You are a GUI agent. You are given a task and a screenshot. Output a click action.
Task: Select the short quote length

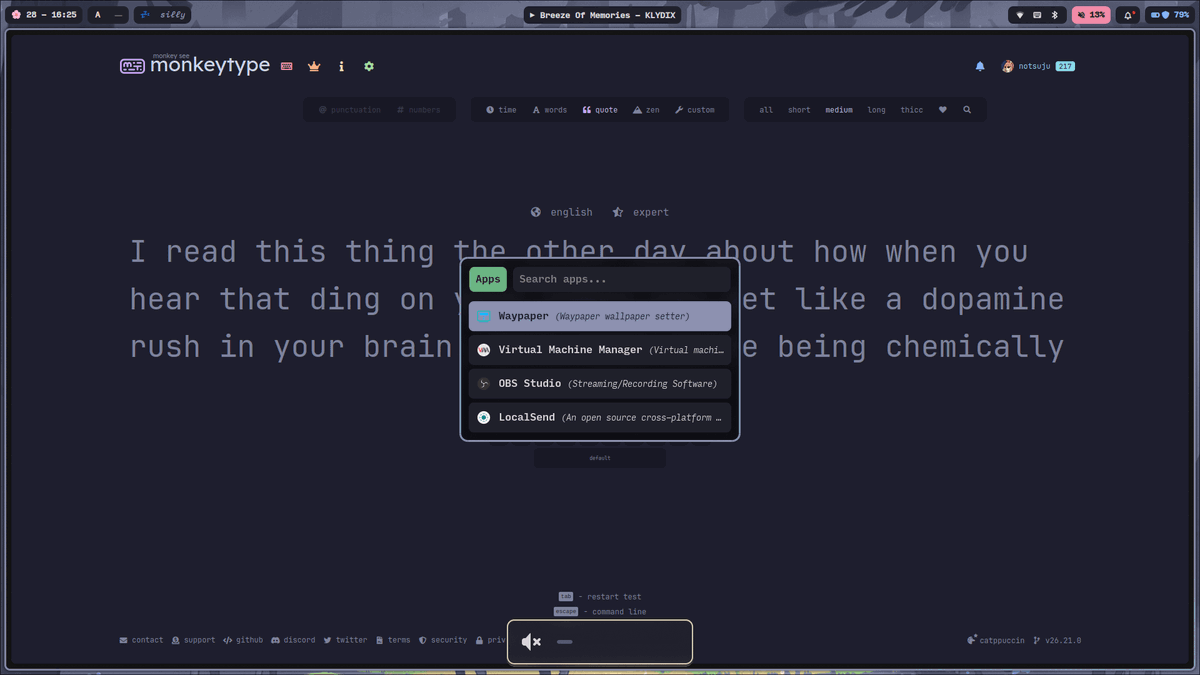click(799, 110)
